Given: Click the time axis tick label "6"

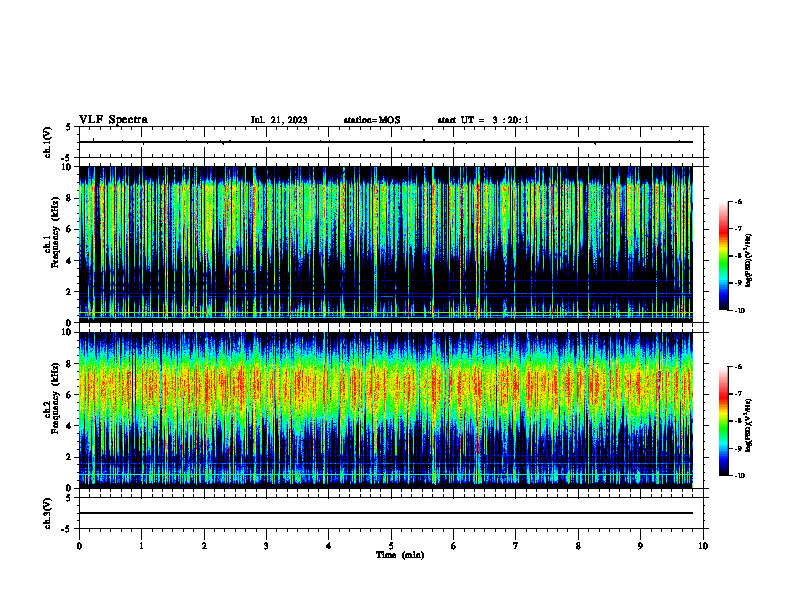Looking at the screenshot, I should pos(454,546).
